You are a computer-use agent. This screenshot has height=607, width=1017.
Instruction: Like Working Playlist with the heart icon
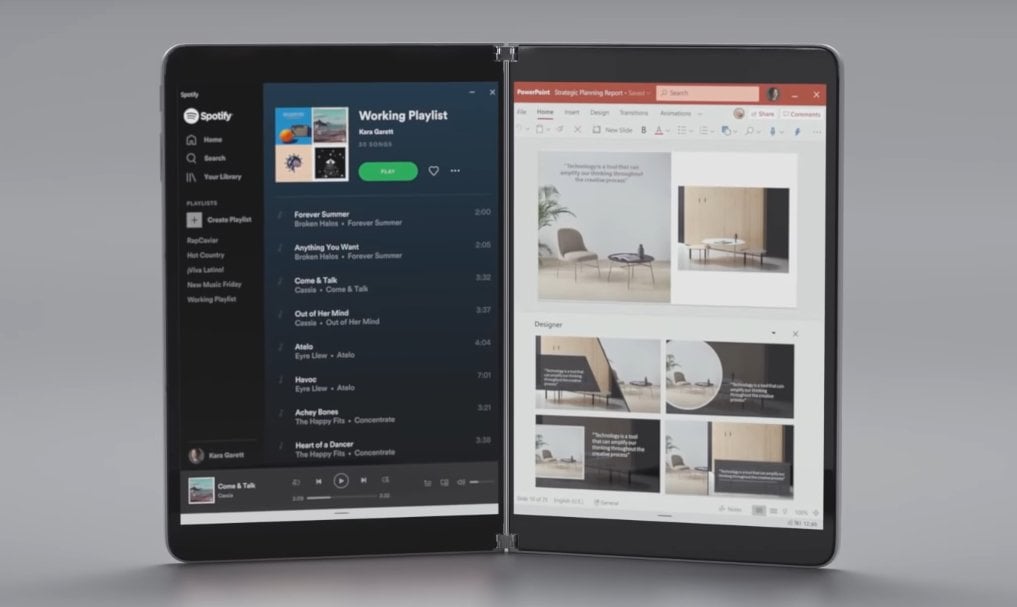tap(433, 171)
